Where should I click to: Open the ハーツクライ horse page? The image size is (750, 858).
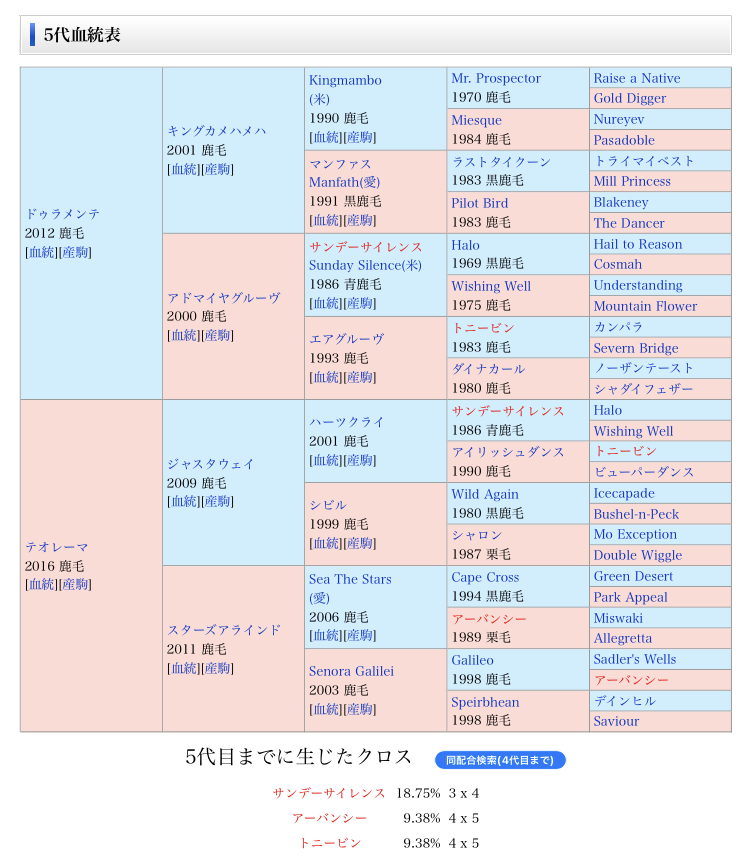(x=346, y=422)
